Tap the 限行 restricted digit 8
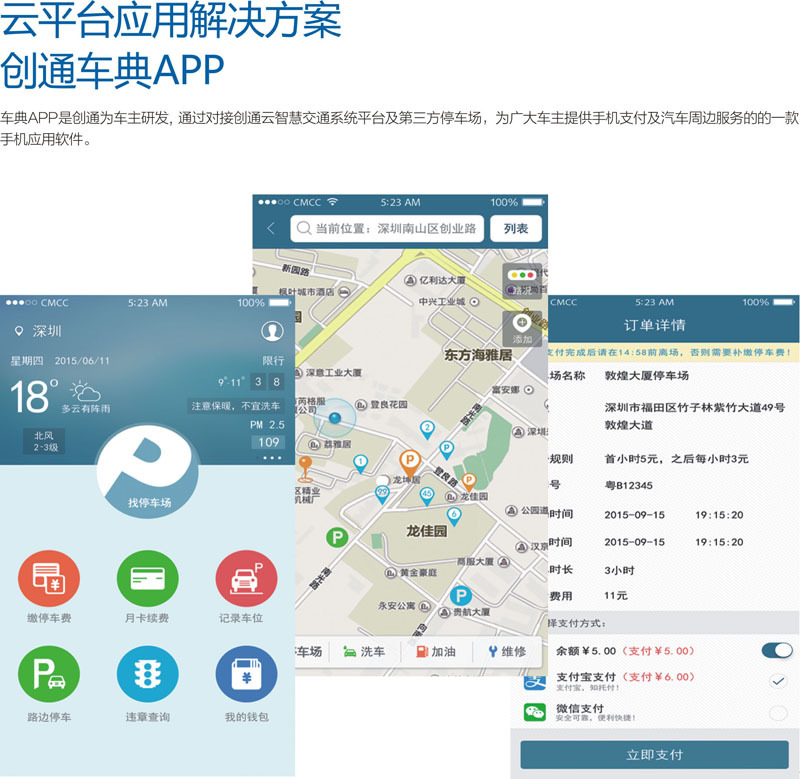The width and height of the screenshot is (800, 779). point(277,382)
